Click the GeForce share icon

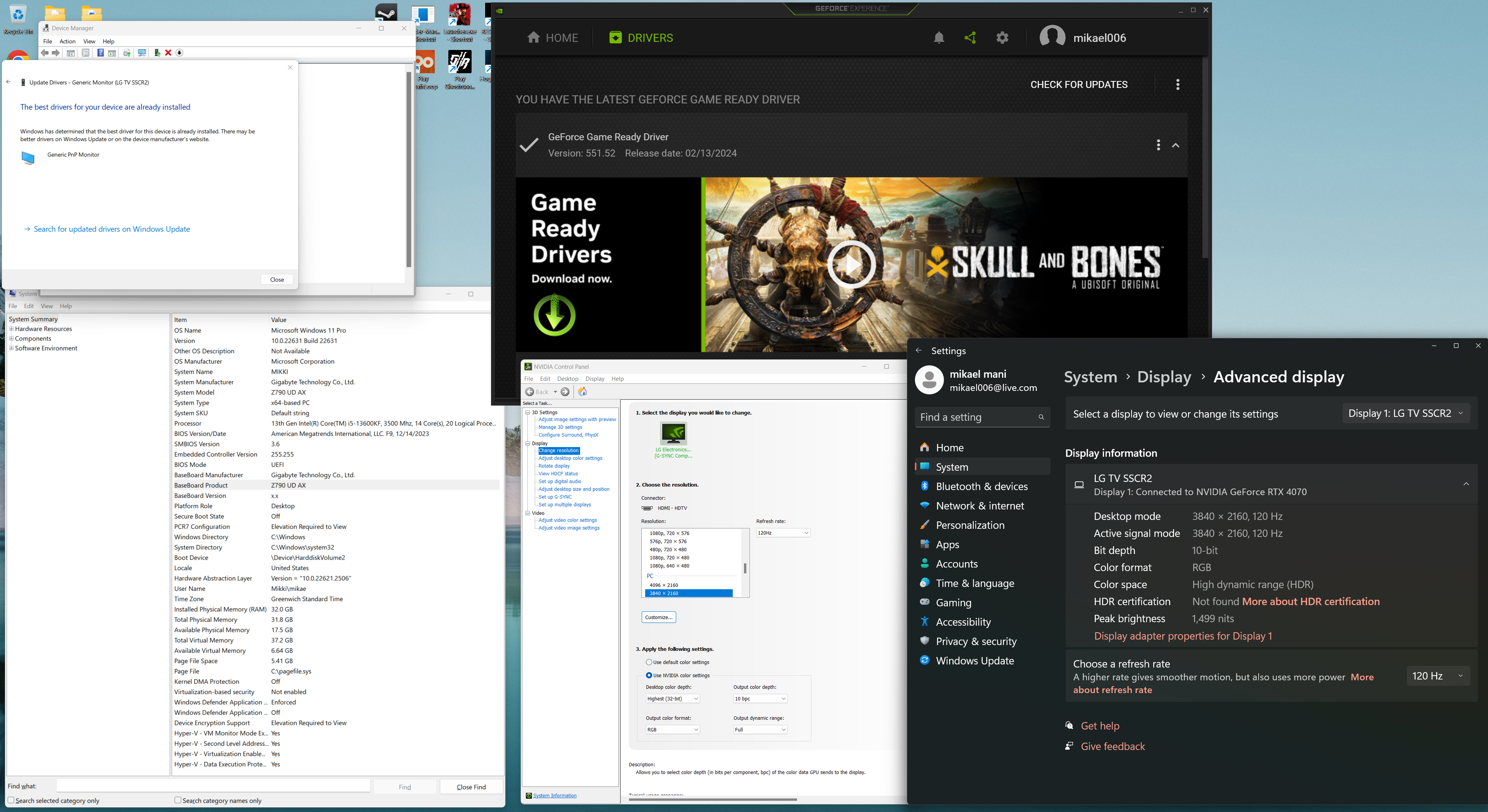(x=970, y=38)
